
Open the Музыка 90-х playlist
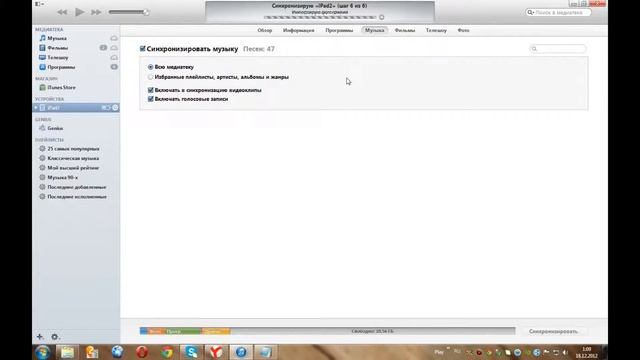[62, 178]
